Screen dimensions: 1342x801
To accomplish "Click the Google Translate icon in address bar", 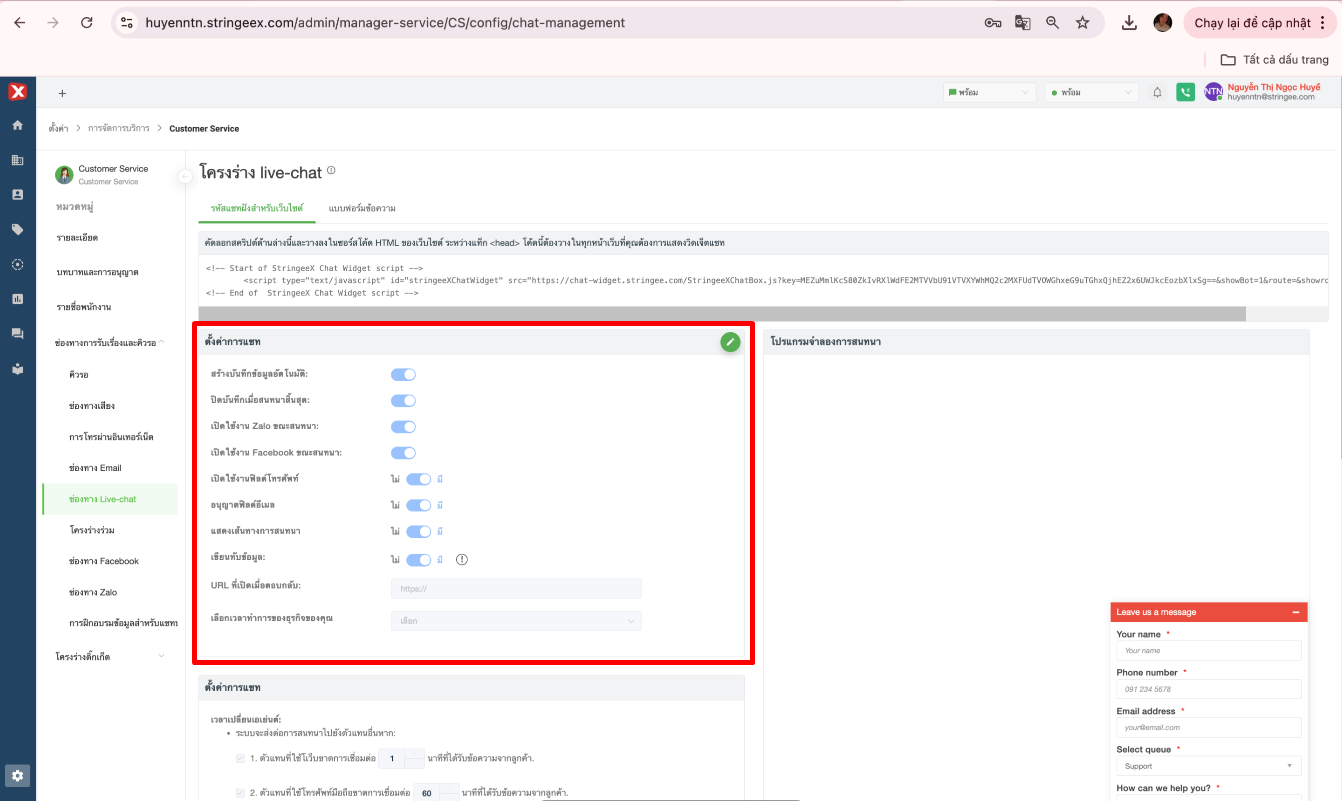I will pos(1022,23).
